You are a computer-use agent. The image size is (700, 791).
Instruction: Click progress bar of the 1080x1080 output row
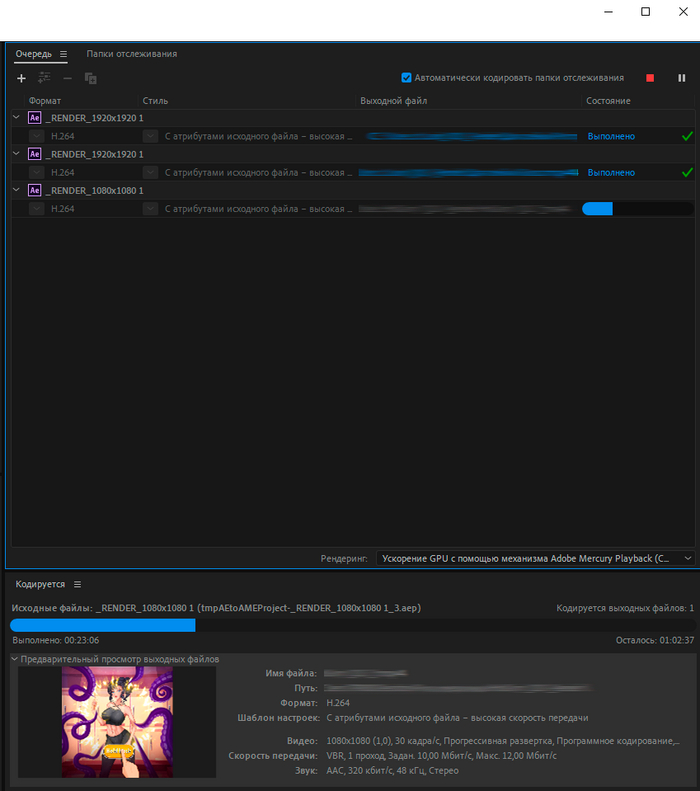(x=638, y=209)
